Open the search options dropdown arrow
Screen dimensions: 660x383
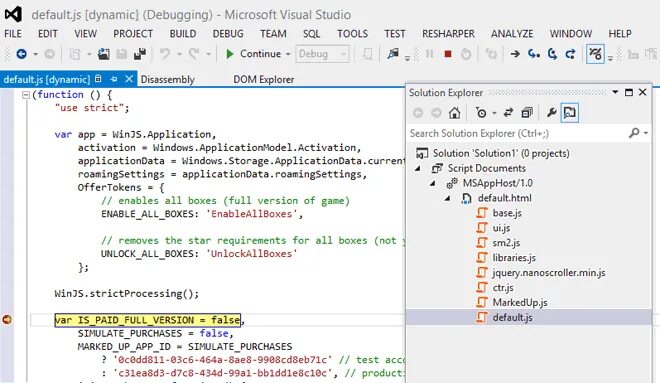click(x=646, y=133)
